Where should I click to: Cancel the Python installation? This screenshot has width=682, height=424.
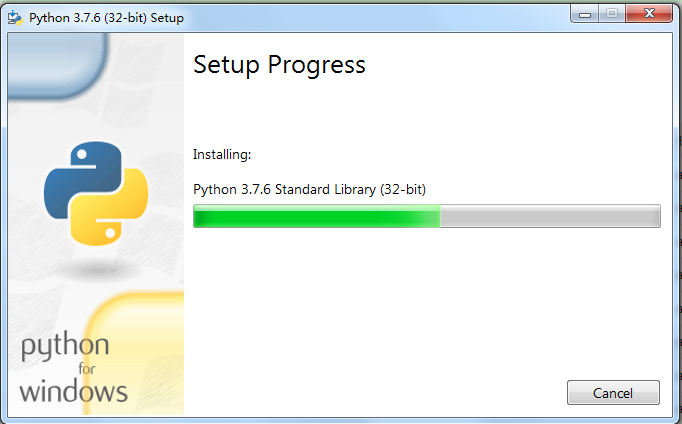coord(613,393)
